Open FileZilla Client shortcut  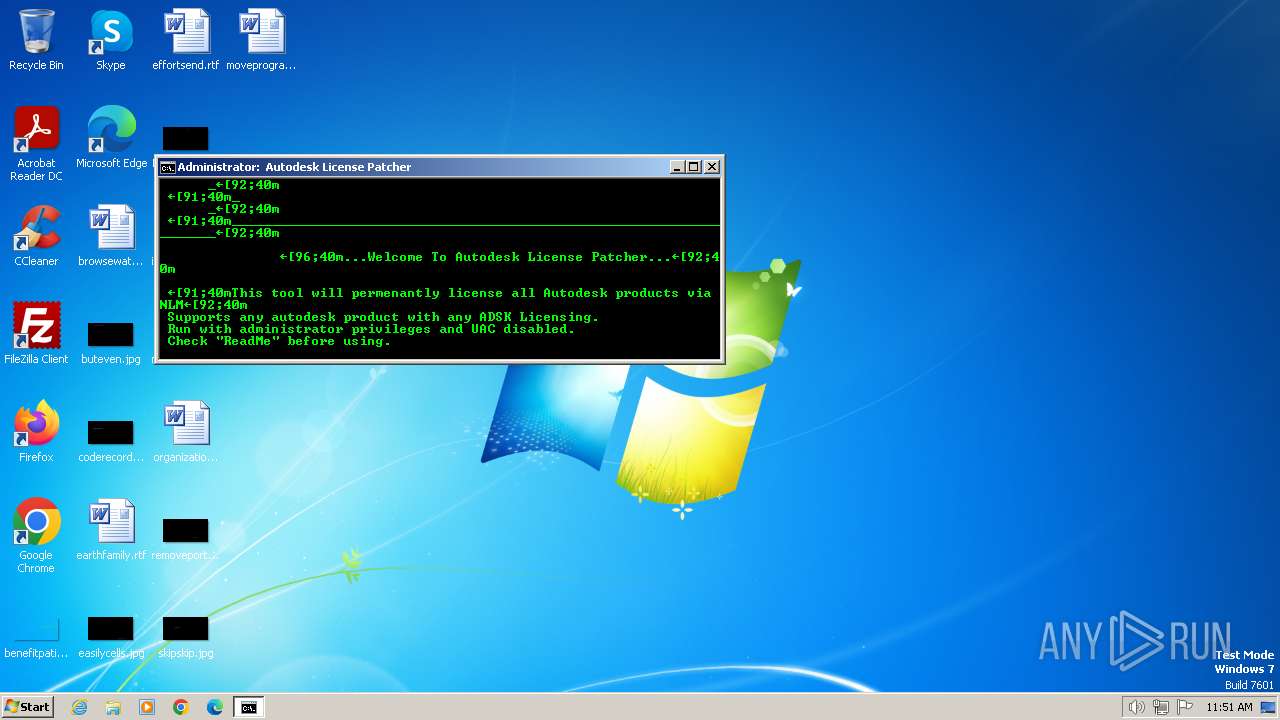point(36,334)
